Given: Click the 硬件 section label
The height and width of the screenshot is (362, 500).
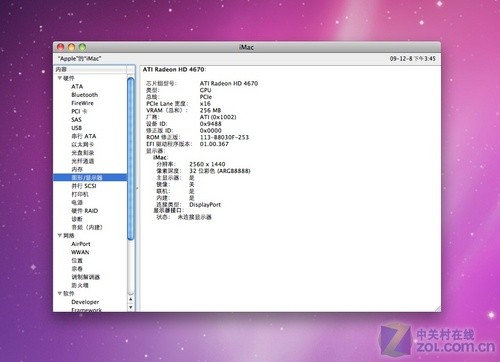Looking at the screenshot, I should pyautogui.click(x=69, y=78).
